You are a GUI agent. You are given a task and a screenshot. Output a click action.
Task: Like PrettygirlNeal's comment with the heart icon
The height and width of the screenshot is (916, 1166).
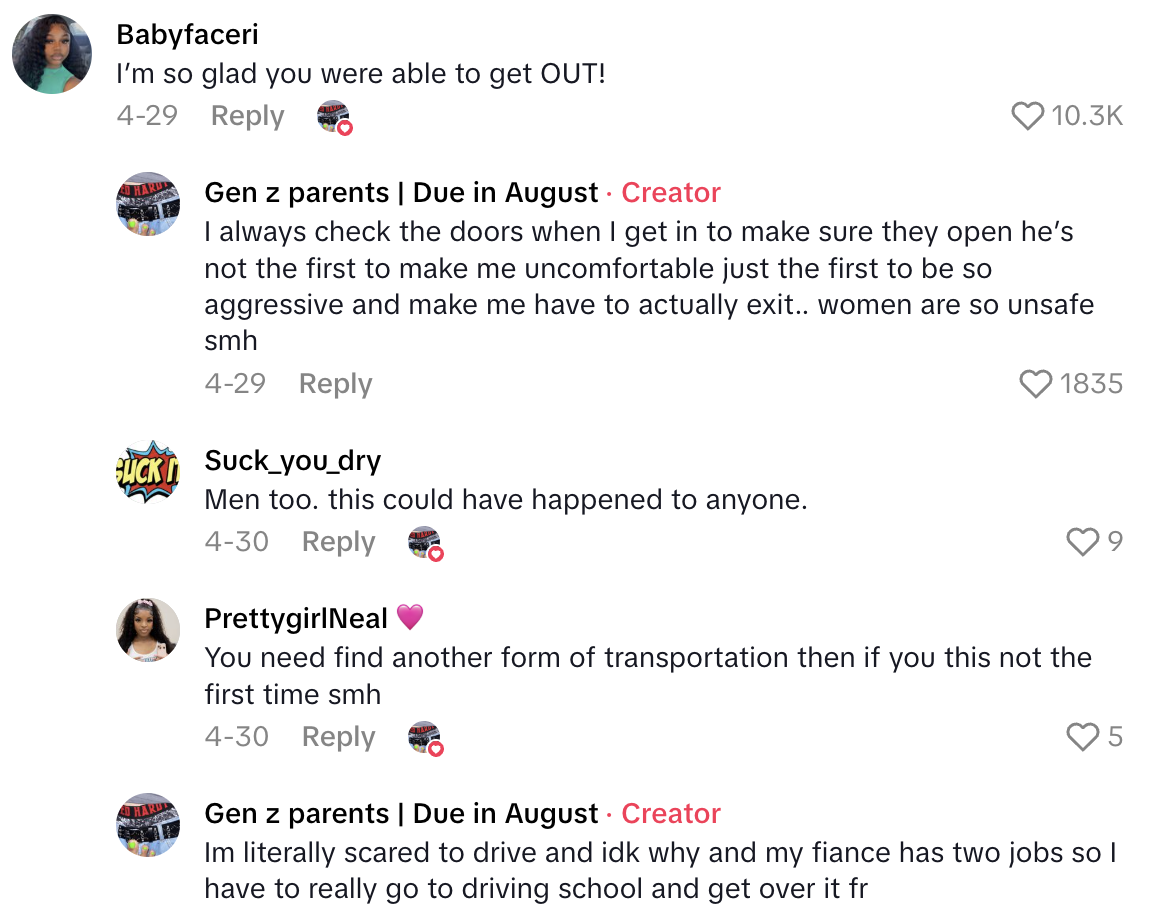pos(1083,737)
